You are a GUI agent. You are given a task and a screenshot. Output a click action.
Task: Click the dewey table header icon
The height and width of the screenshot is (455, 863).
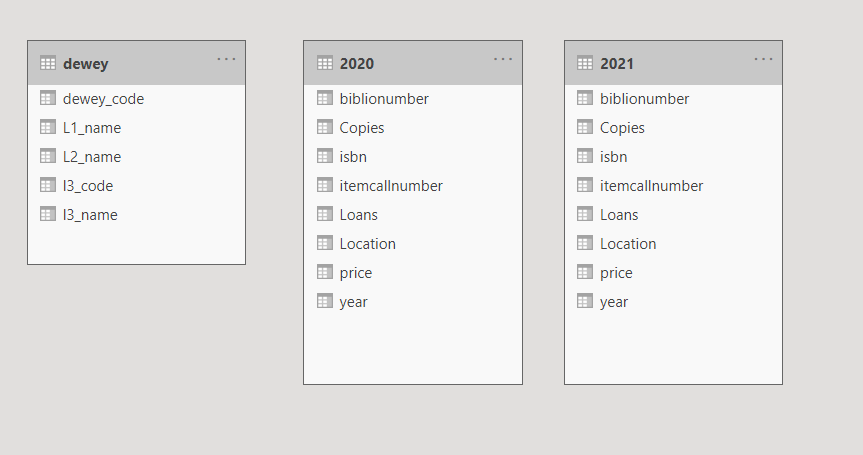coord(48,63)
